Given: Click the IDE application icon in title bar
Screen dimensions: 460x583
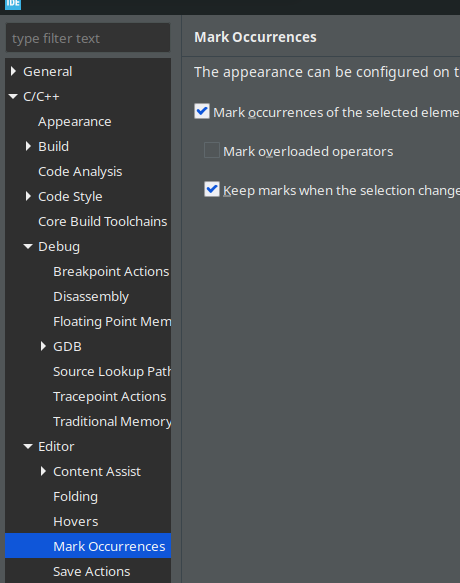Looking at the screenshot, I should click(13, 4).
